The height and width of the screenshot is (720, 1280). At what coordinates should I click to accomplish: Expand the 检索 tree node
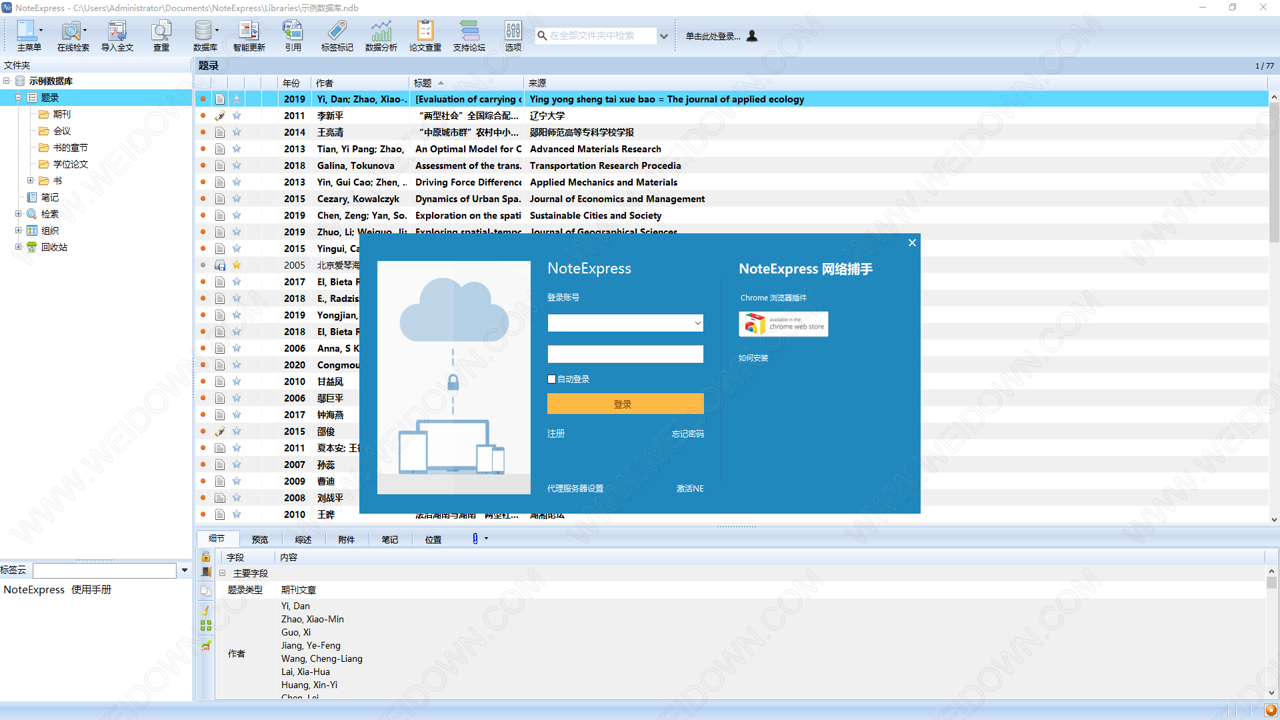[18, 214]
